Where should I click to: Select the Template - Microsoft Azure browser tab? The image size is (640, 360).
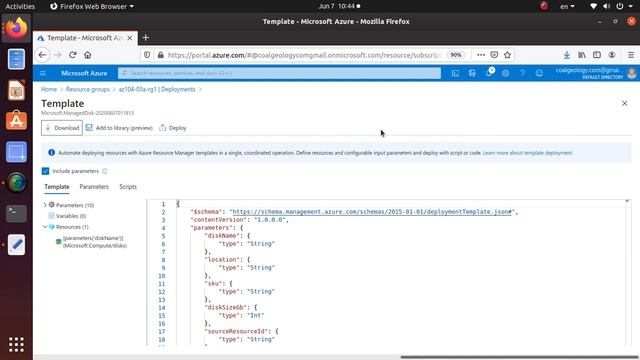(x=84, y=38)
